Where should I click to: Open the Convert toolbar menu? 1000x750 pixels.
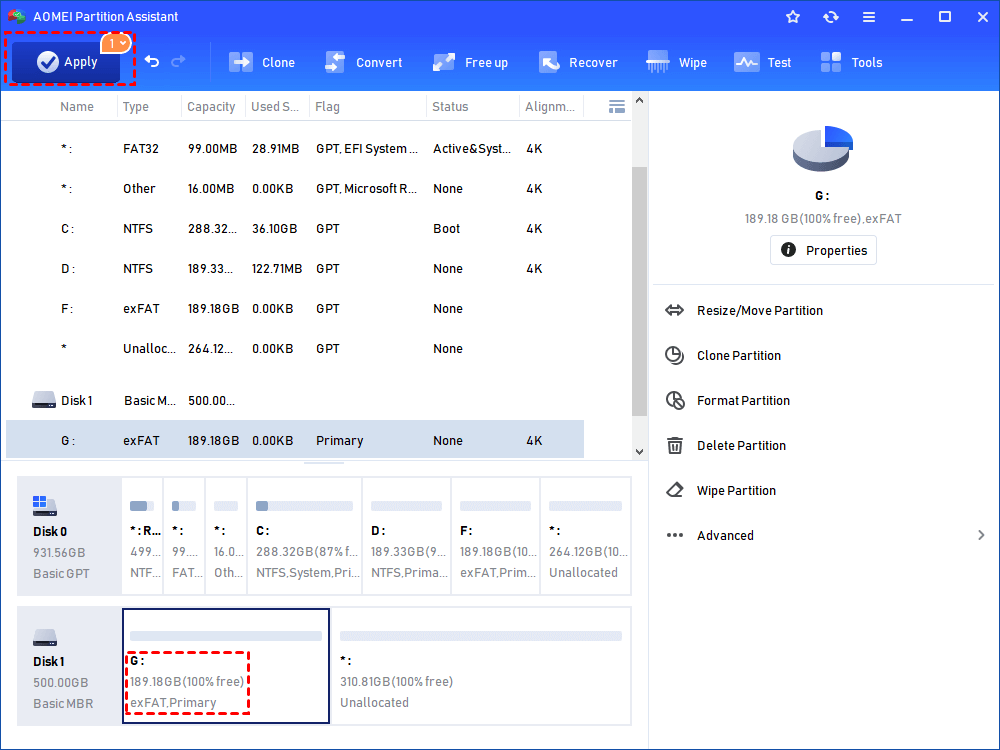(x=364, y=62)
